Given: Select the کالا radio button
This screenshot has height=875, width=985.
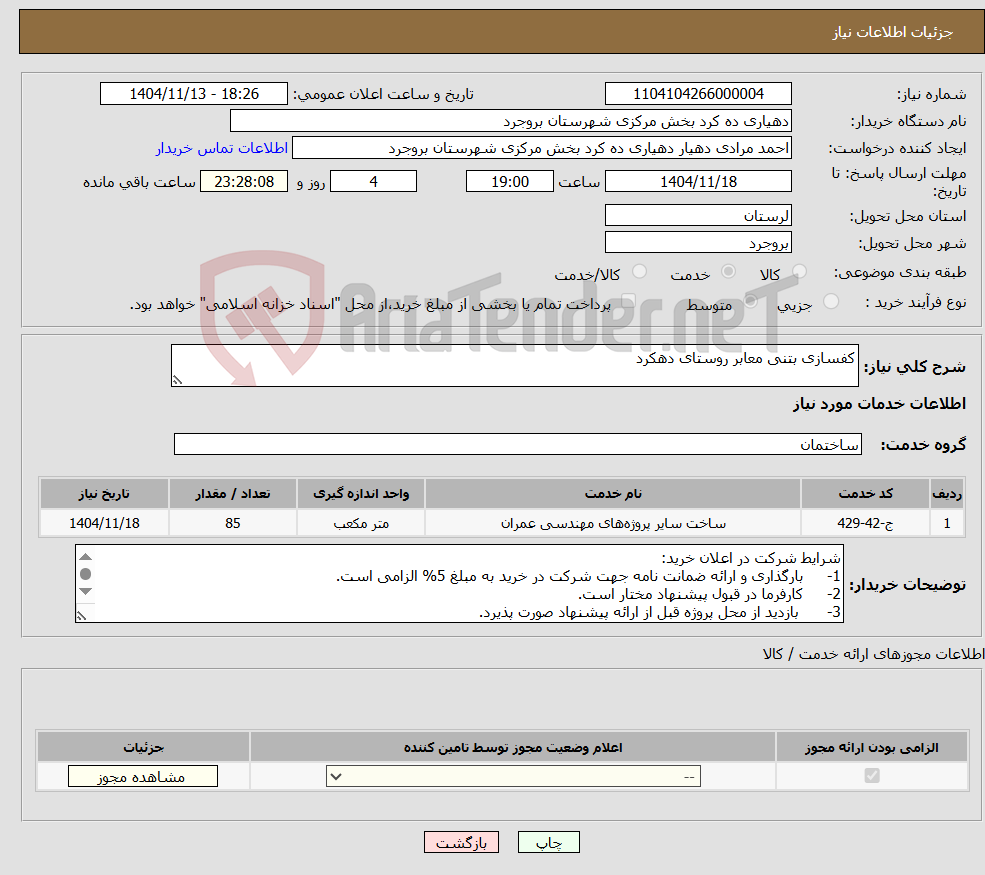Looking at the screenshot, I should click(x=799, y=271).
